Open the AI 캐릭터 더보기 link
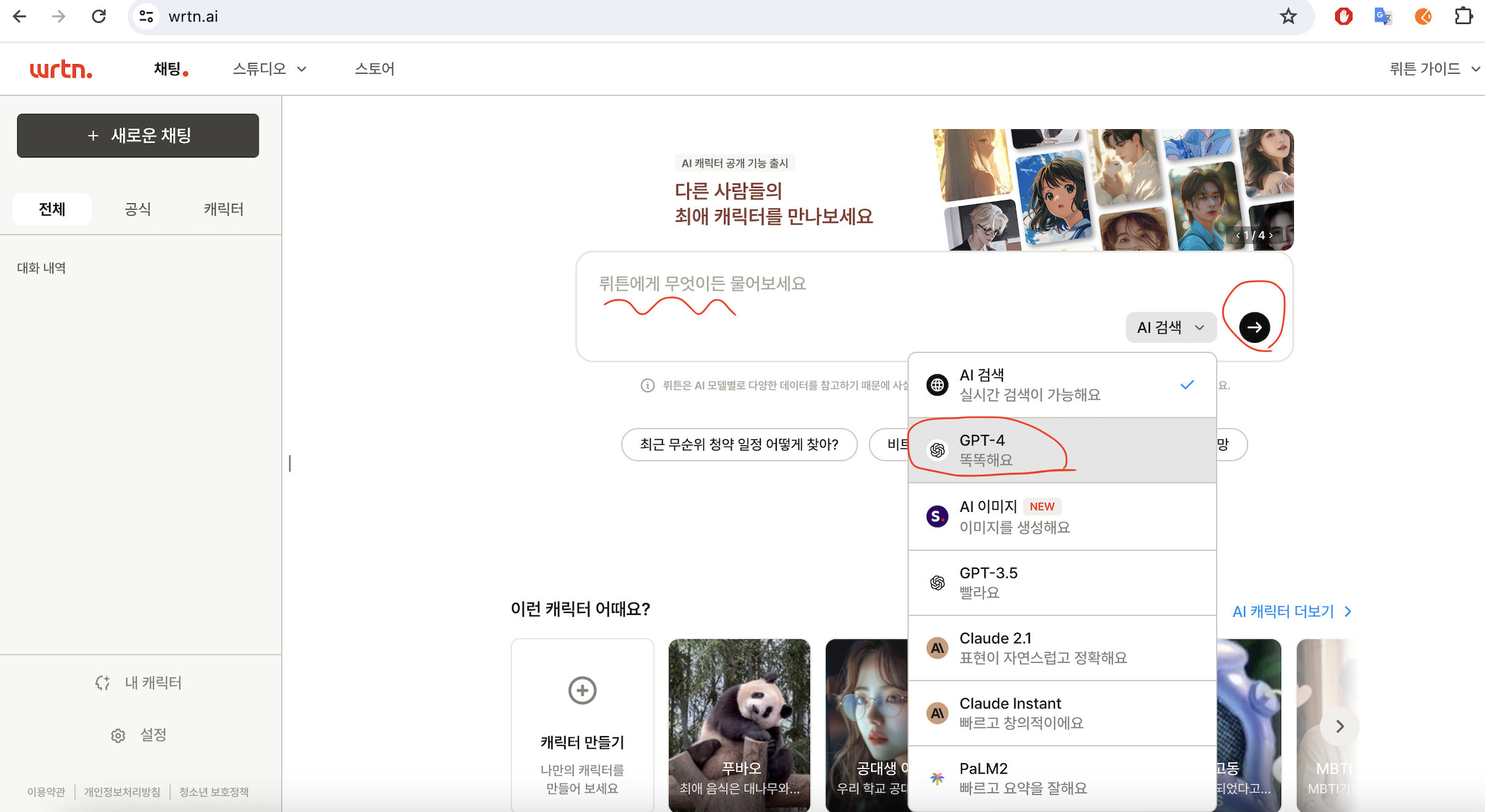 pos(1291,611)
